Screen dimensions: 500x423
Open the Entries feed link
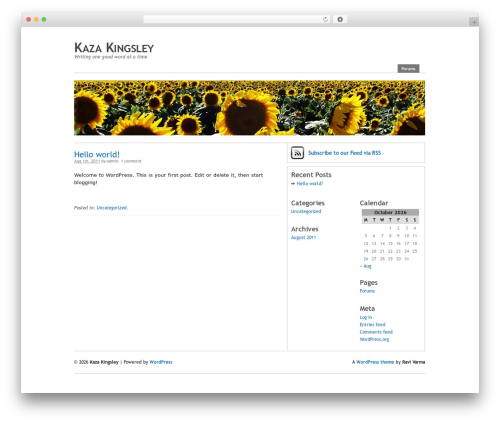372,324
